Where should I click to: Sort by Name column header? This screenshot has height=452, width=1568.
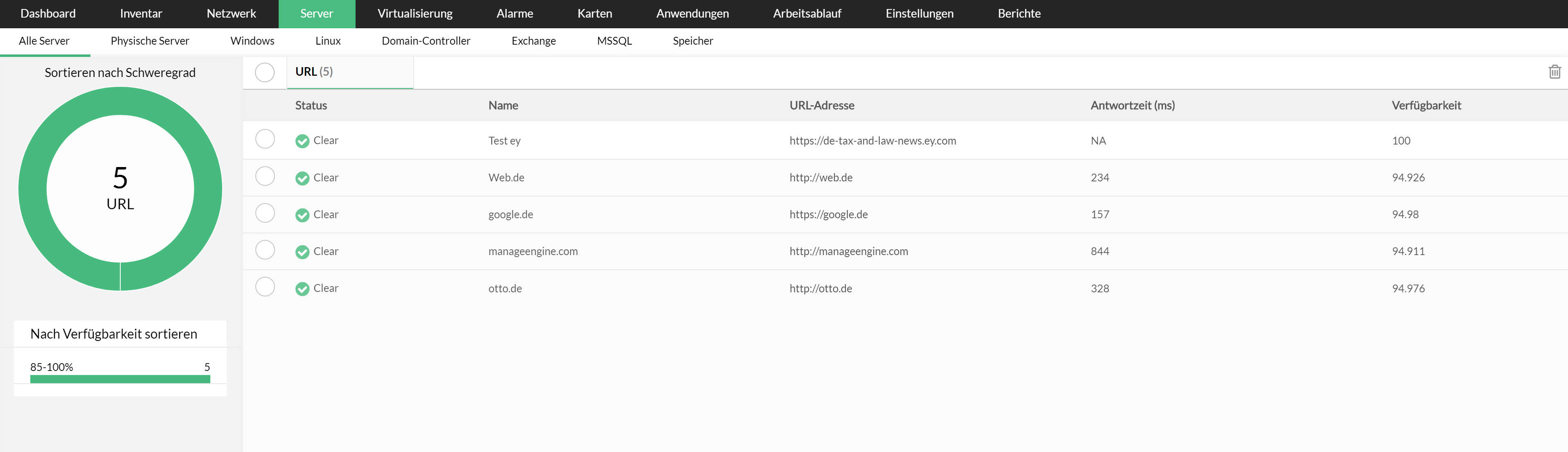503,105
